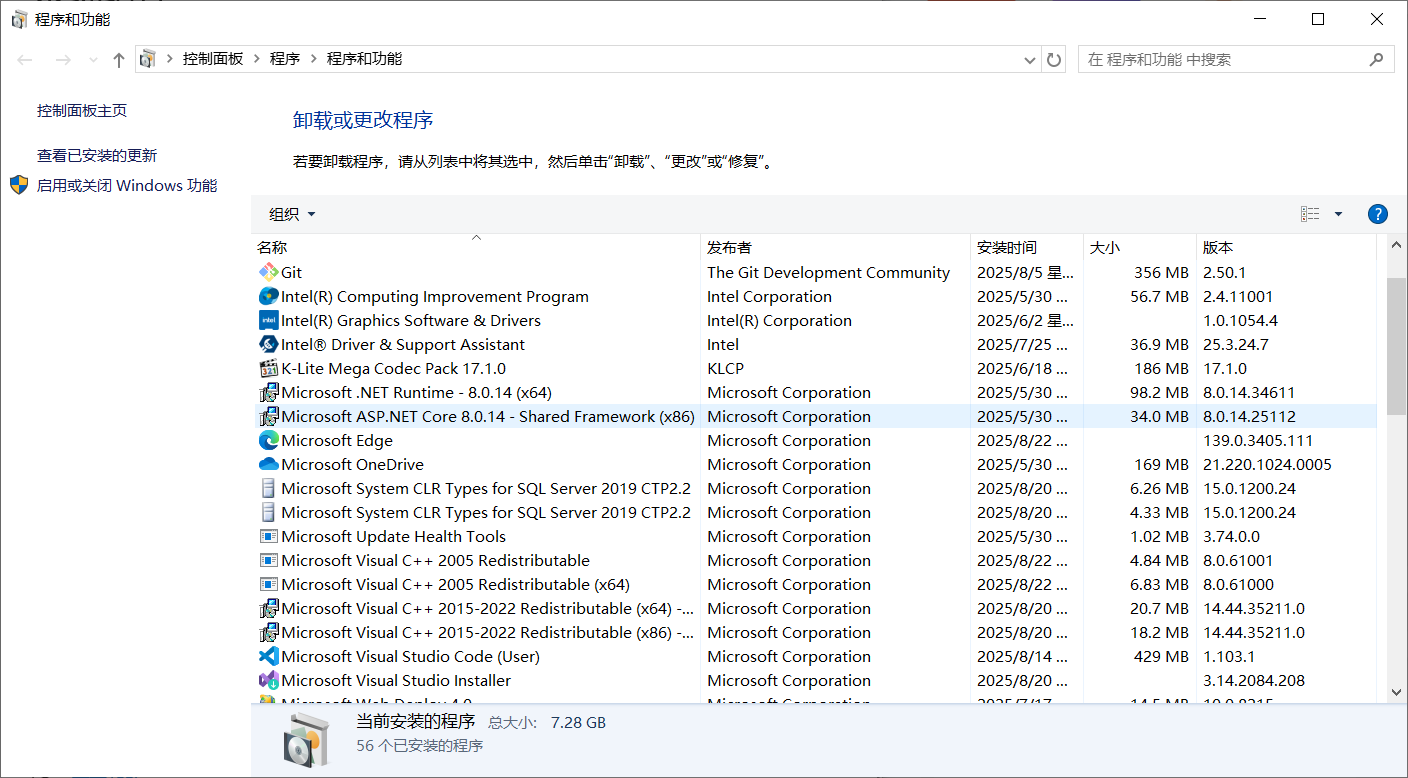
Task: Click the Intel Graphics Software & Drivers icon
Action: click(x=268, y=320)
